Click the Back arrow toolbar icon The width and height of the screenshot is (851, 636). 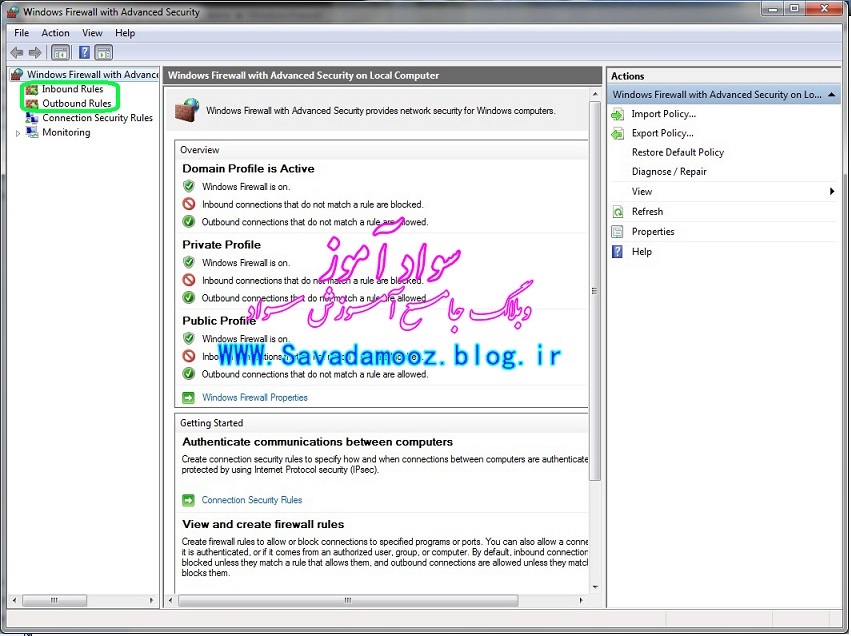click(x=17, y=53)
